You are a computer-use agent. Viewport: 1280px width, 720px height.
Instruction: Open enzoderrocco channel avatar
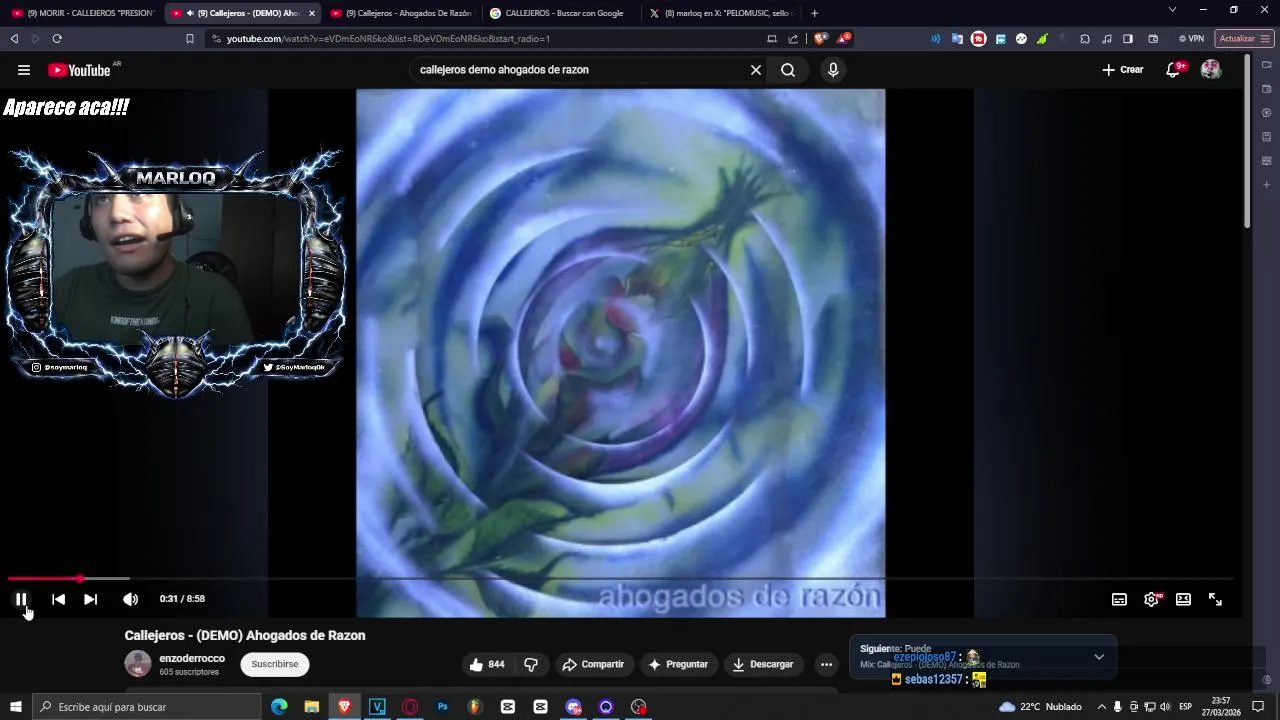click(x=138, y=664)
